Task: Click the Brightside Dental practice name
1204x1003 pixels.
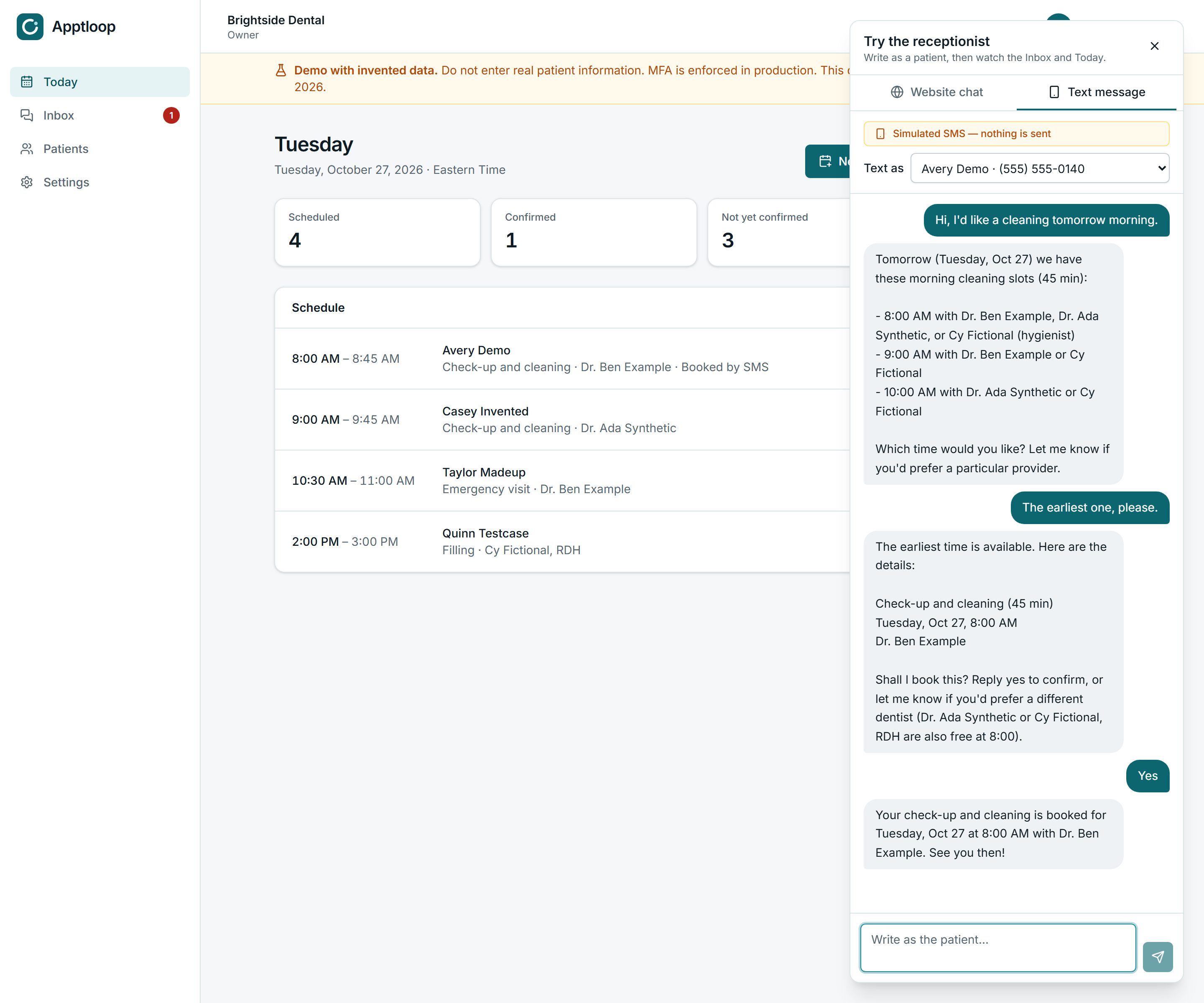Action: point(276,20)
